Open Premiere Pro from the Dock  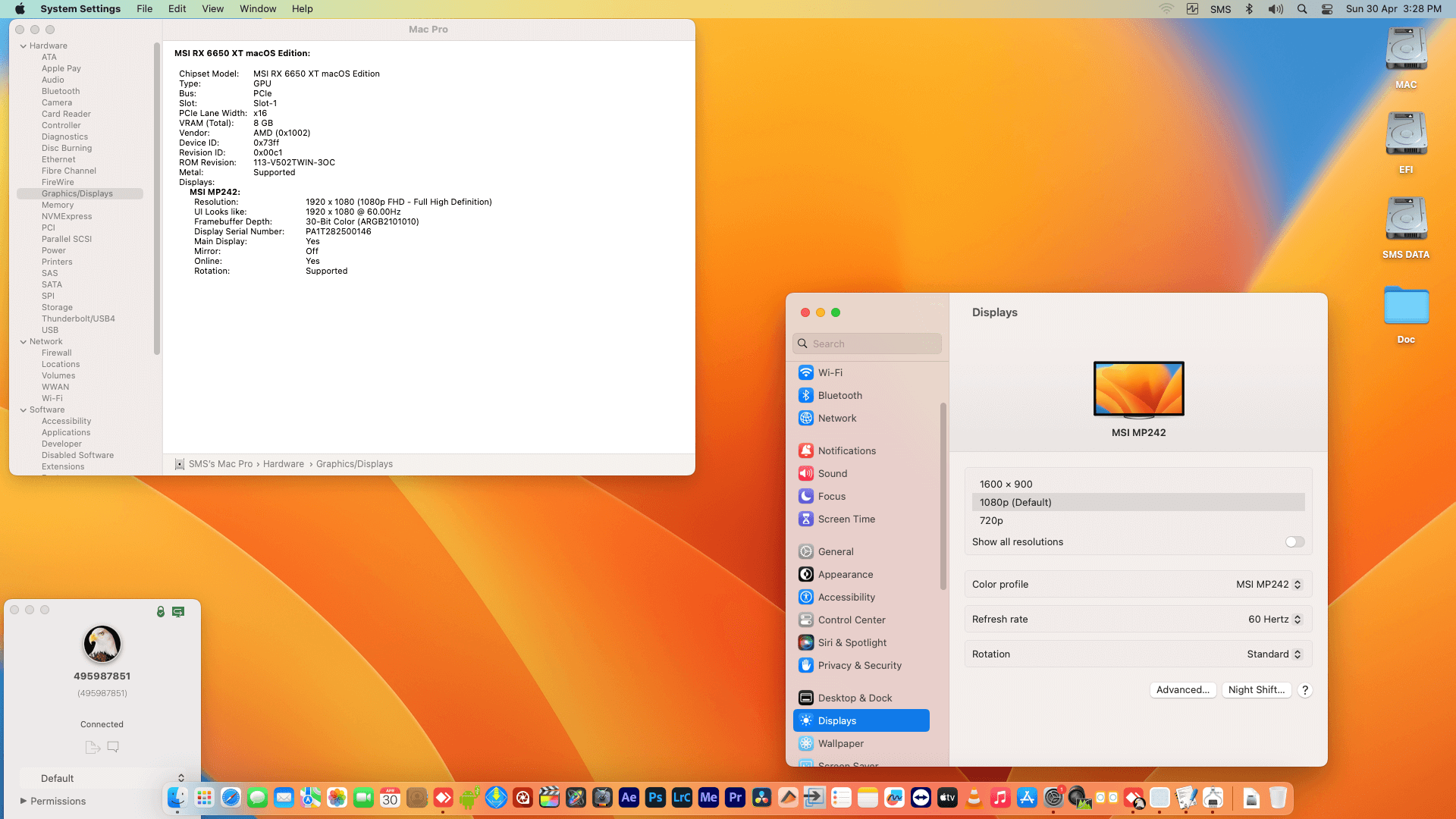coord(735,798)
